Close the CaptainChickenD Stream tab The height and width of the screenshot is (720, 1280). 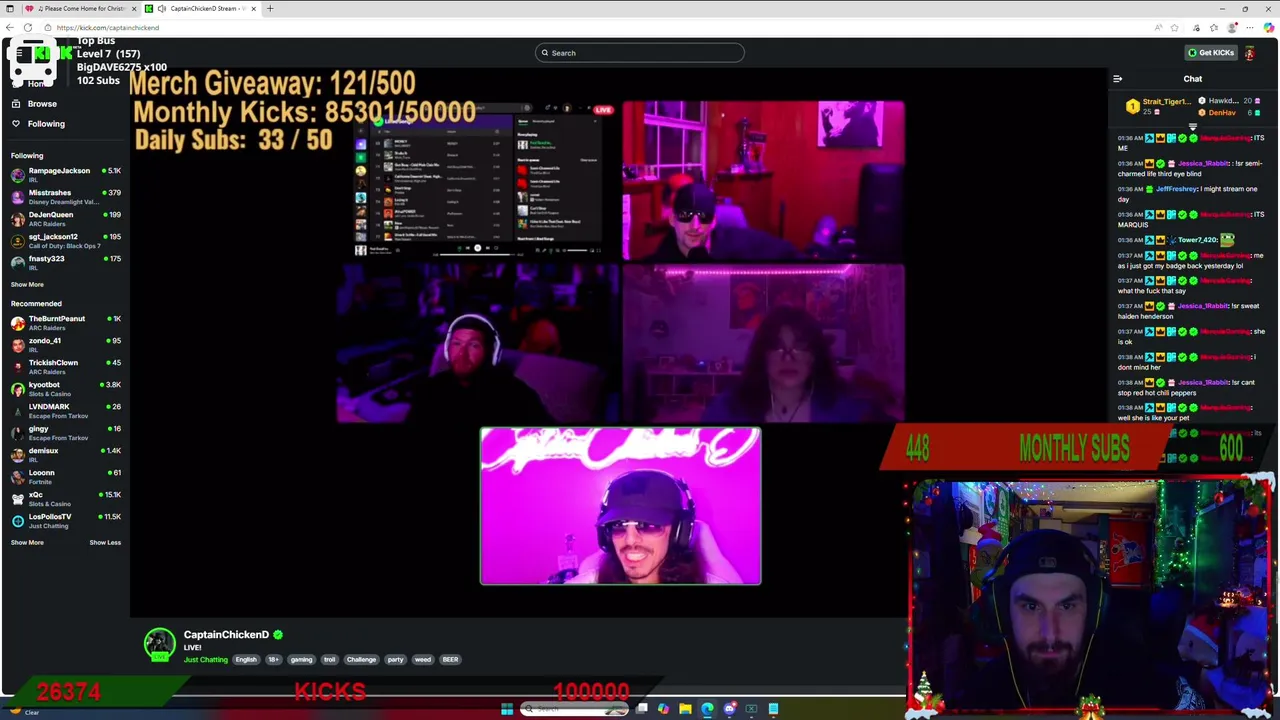pyautogui.click(x=253, y=8)
